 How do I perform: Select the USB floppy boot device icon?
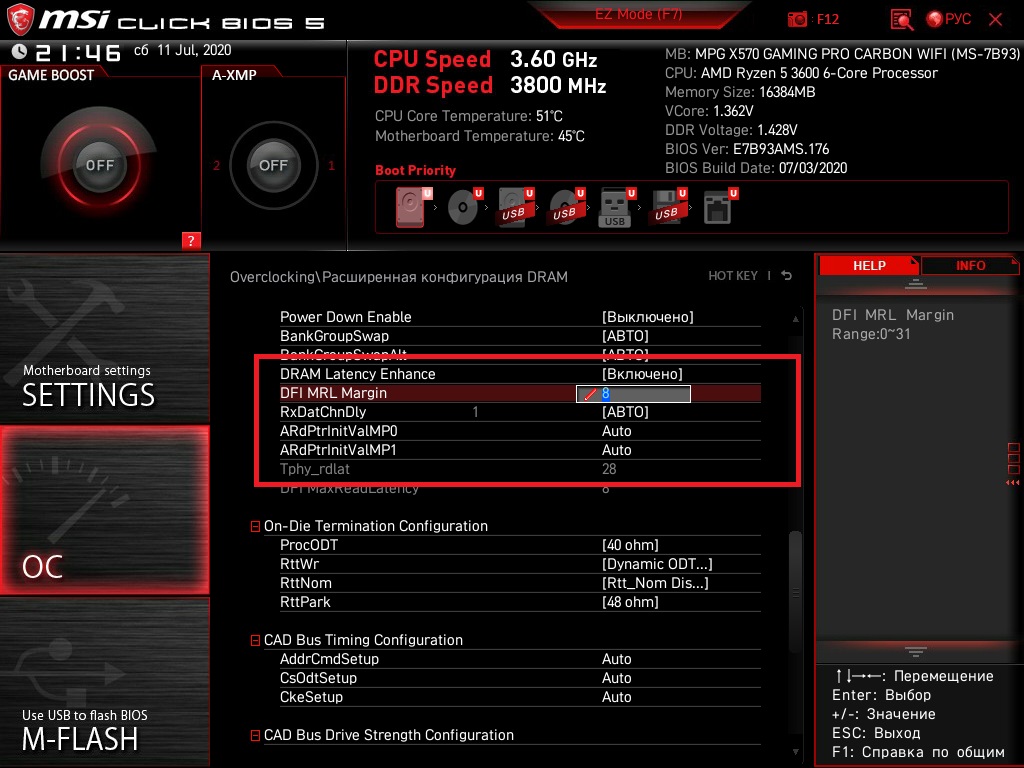668,208
